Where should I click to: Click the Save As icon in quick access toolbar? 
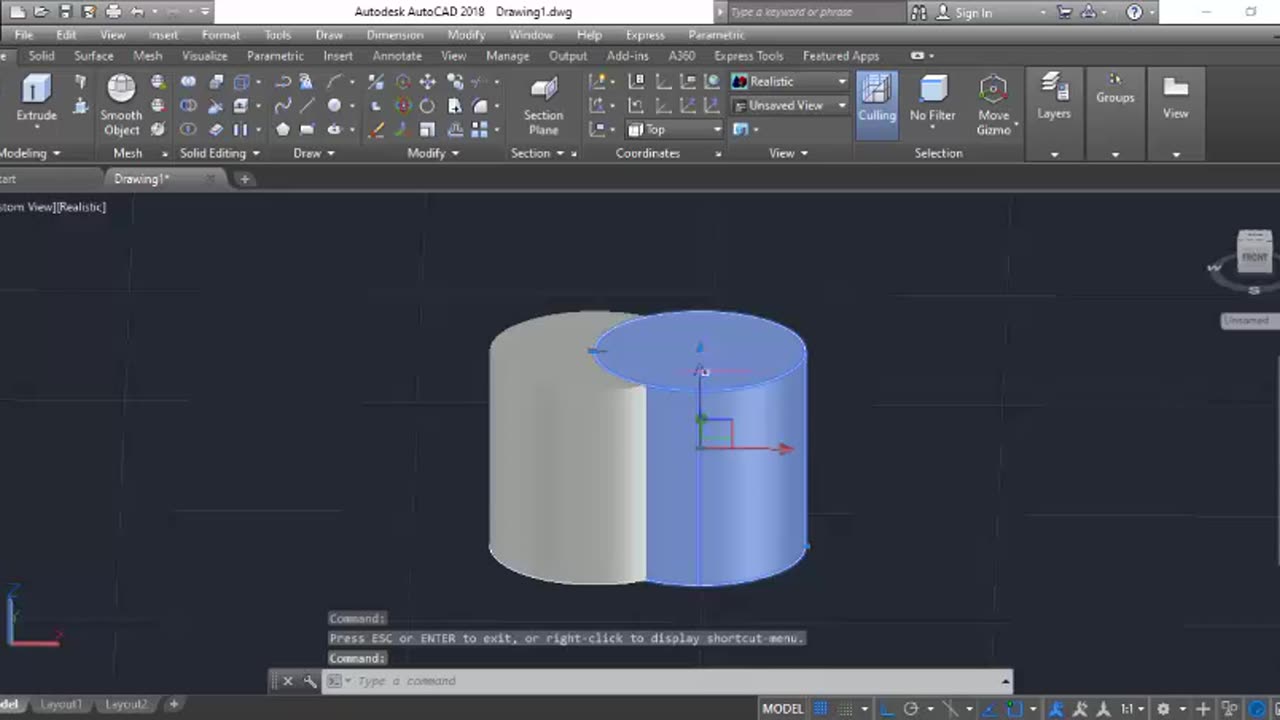89,12
